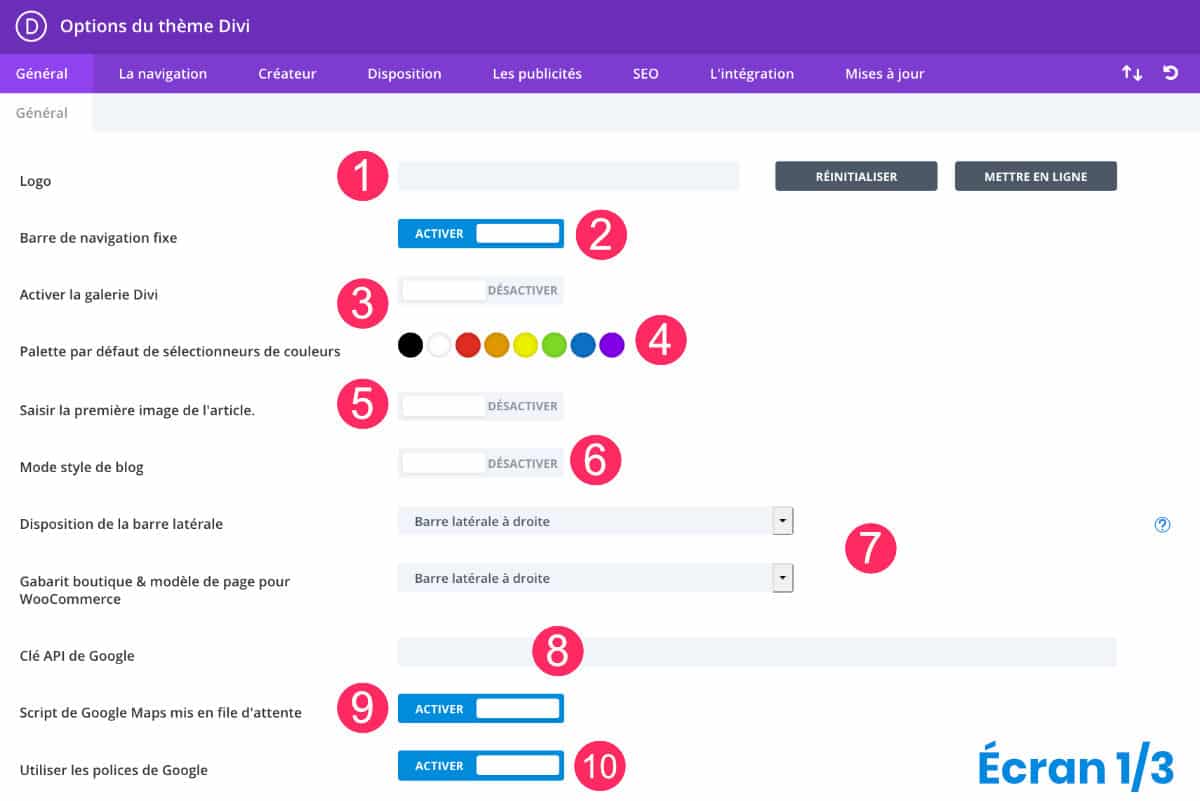
Task: Click the Options du thème Divi title
Action: coord(155,26)
